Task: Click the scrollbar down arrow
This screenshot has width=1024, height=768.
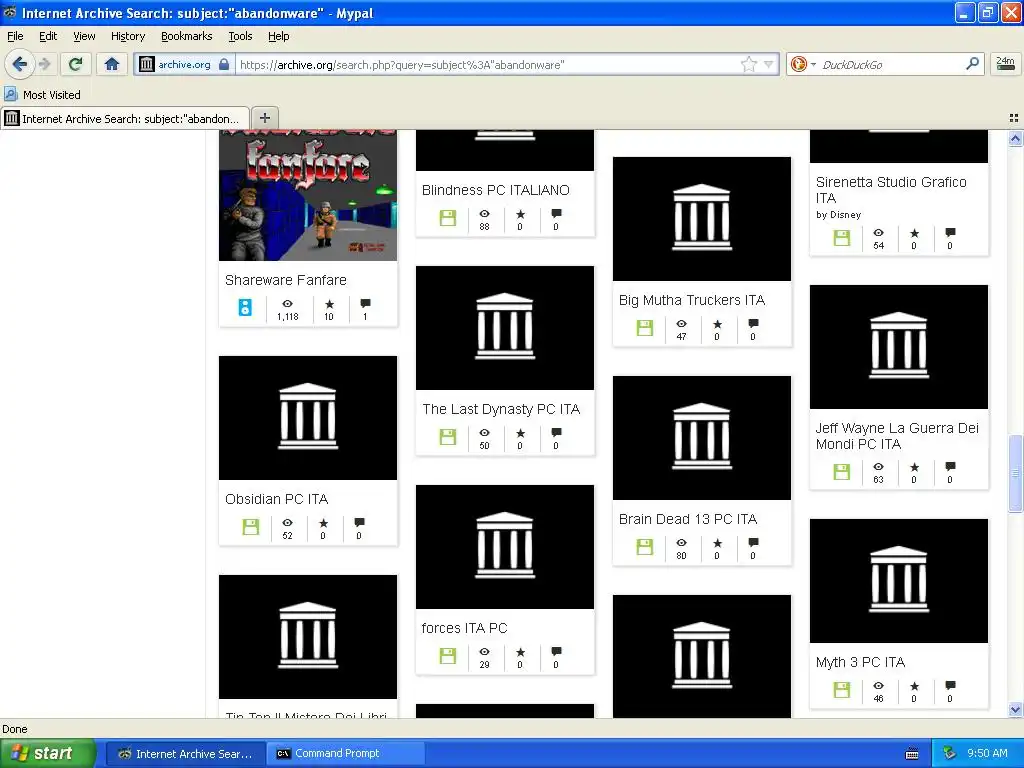Action: pyautogui.click(x=1015, y=710)
